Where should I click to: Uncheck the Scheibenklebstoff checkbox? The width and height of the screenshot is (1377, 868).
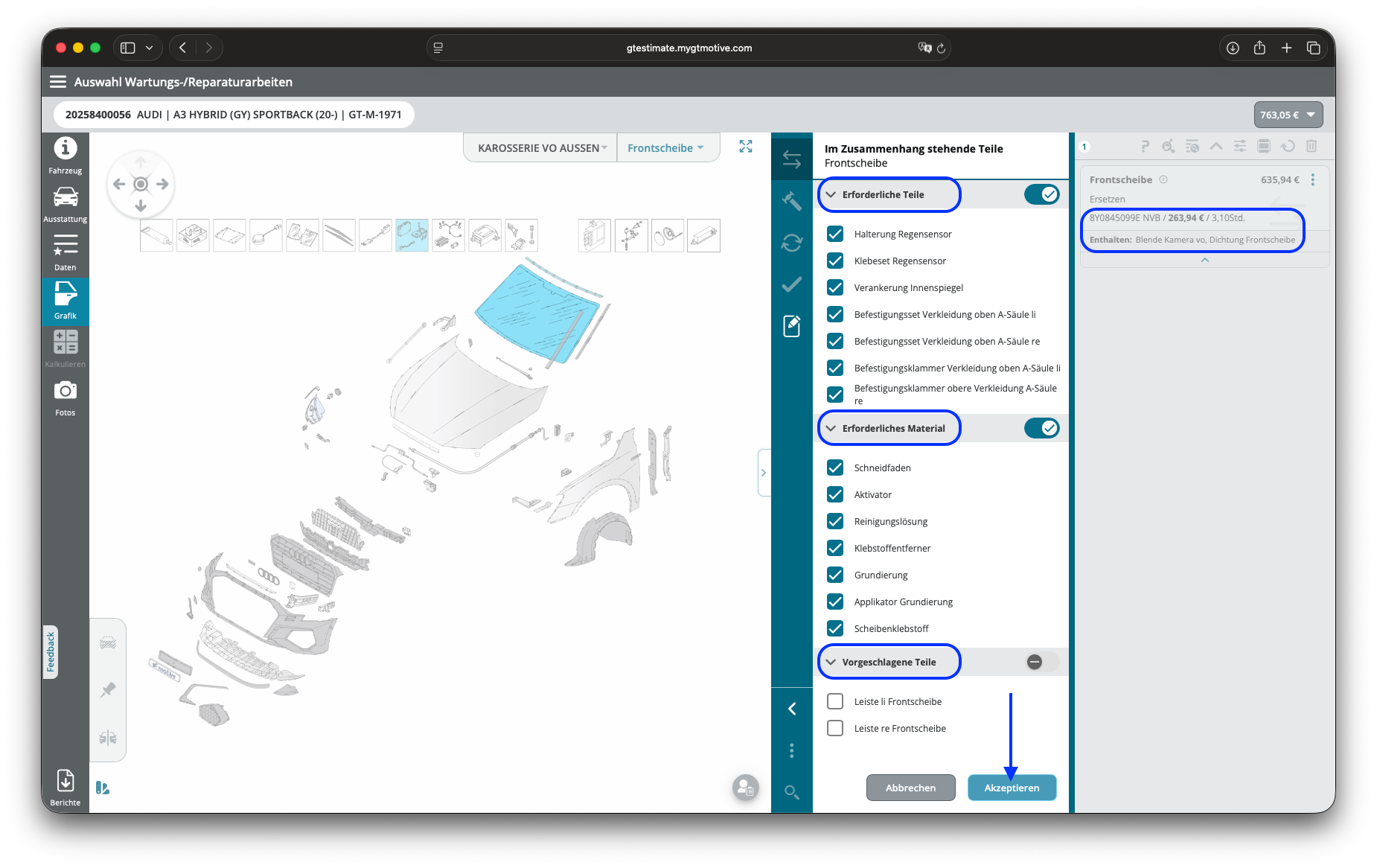click(x=835, y=628)
